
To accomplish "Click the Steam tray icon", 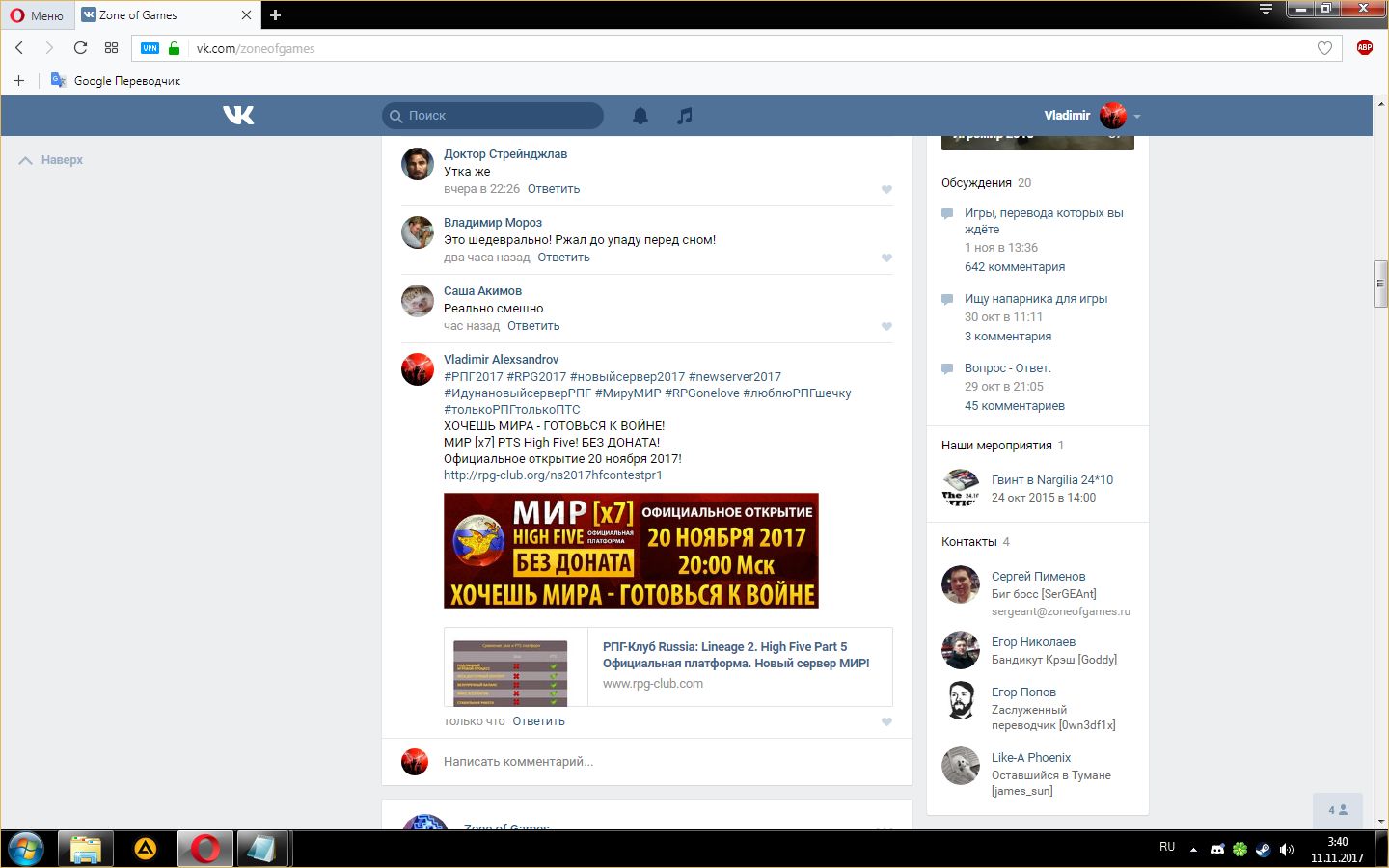I will pos(1263,850).
